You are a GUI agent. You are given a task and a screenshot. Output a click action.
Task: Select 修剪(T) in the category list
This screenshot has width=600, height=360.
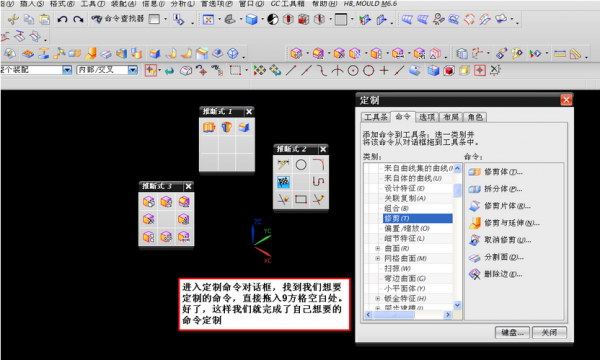pyautogui.click(x=417, y=218)
